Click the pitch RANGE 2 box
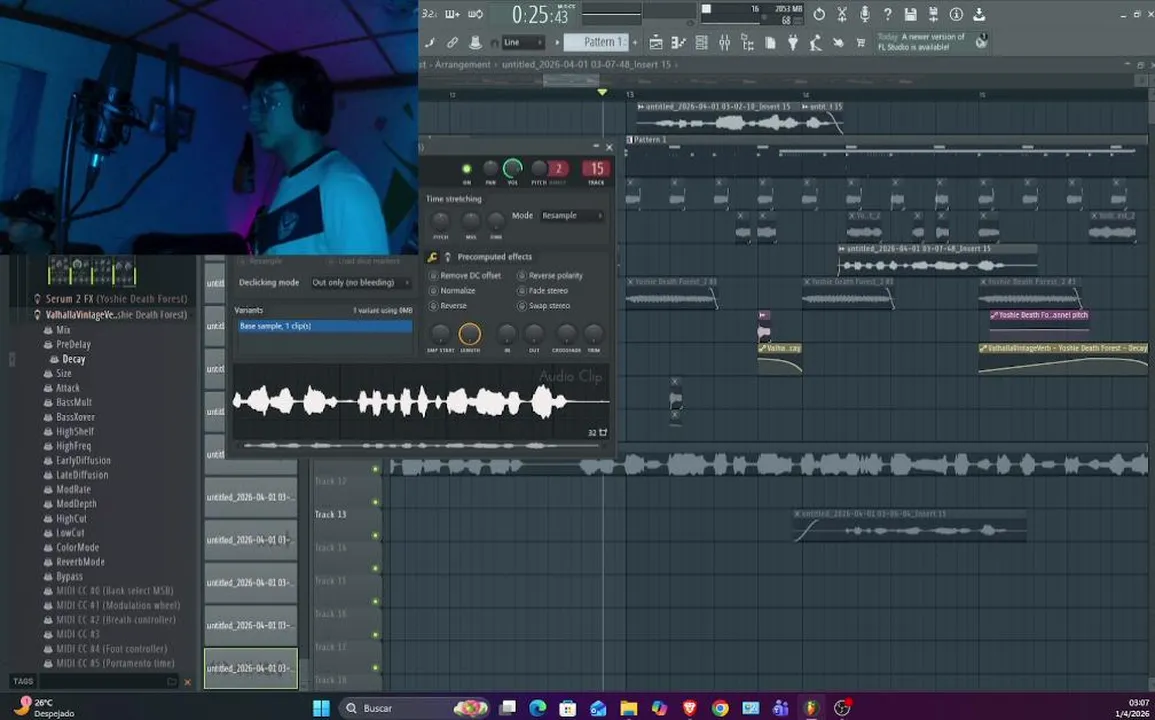Screen dimensions: 1155x720 coord(558,169)
